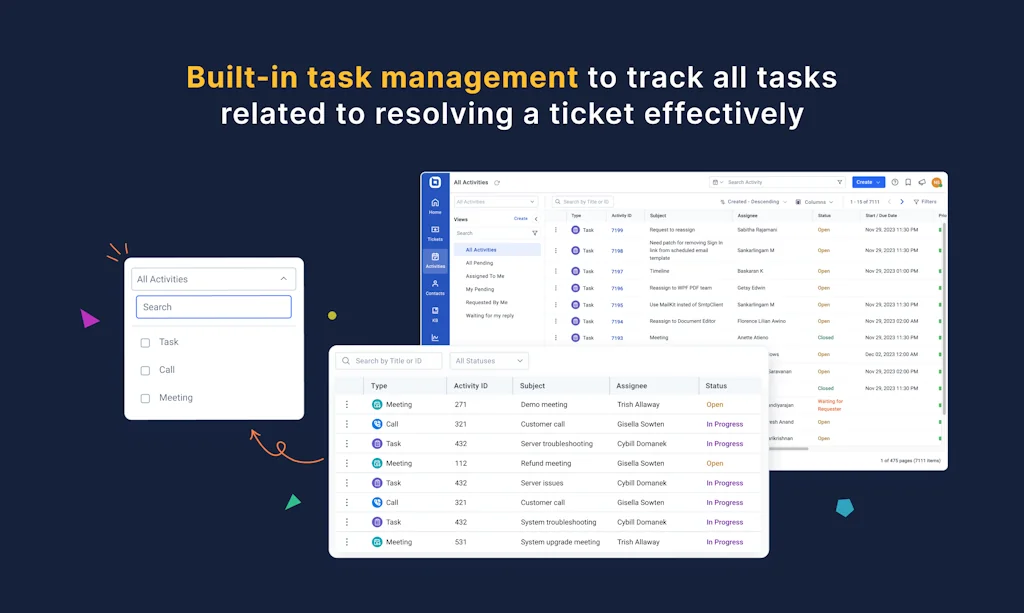Open announcements via the megaphone icon

922,182
